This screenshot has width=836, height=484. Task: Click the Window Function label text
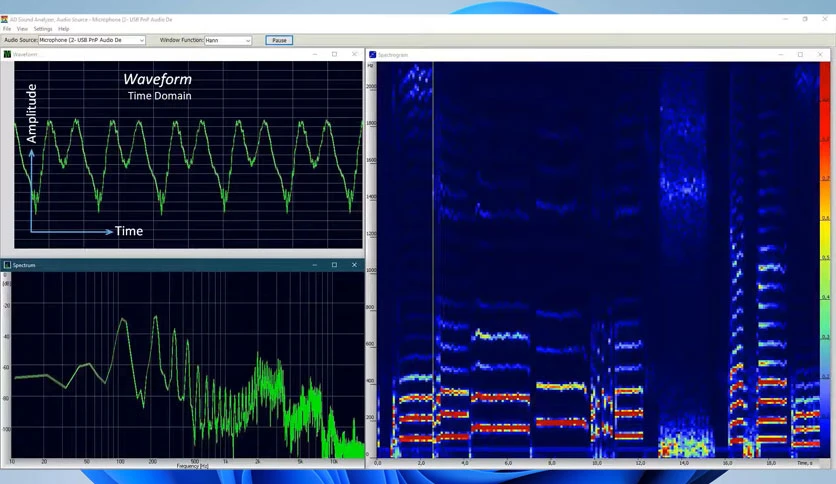[181, 40]
